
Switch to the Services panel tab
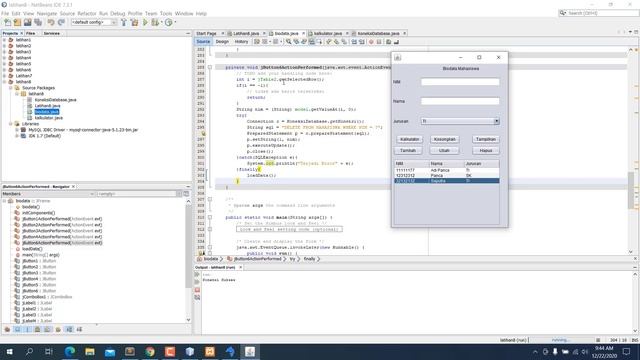click(x=51, y=33)
